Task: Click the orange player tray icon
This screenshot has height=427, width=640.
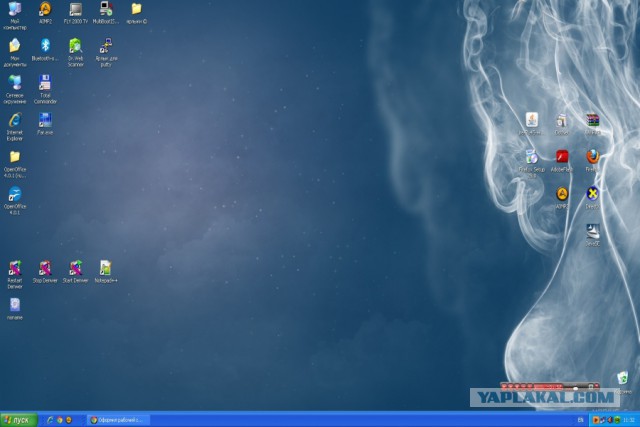Action: (x=596, y=420)
